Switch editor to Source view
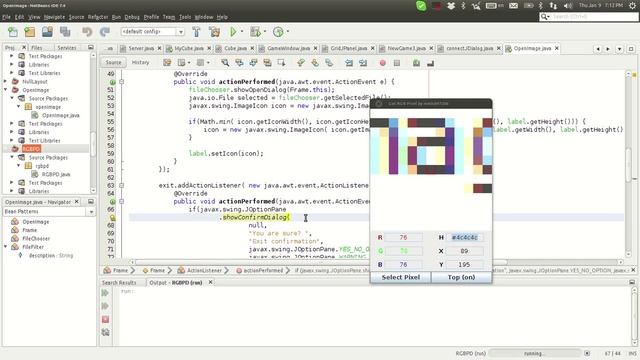Screen dimensions: 640x360 (x=113, y=62)
